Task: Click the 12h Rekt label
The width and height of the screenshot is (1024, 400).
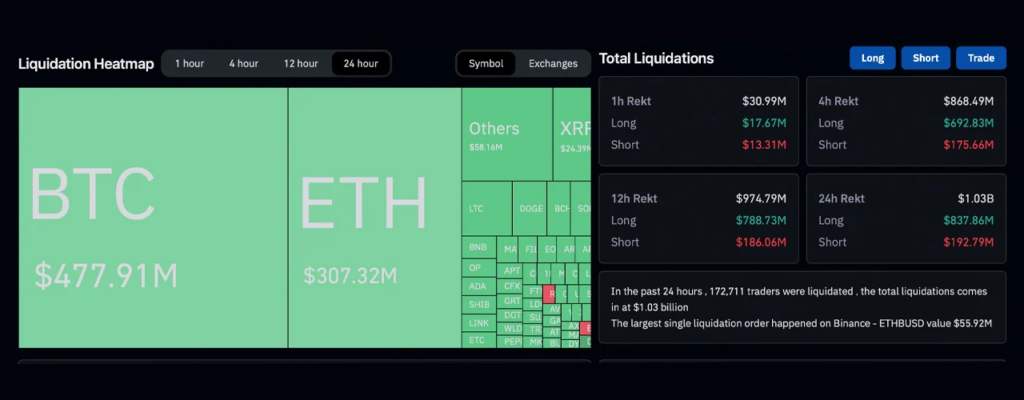Action: pos(634,199)
